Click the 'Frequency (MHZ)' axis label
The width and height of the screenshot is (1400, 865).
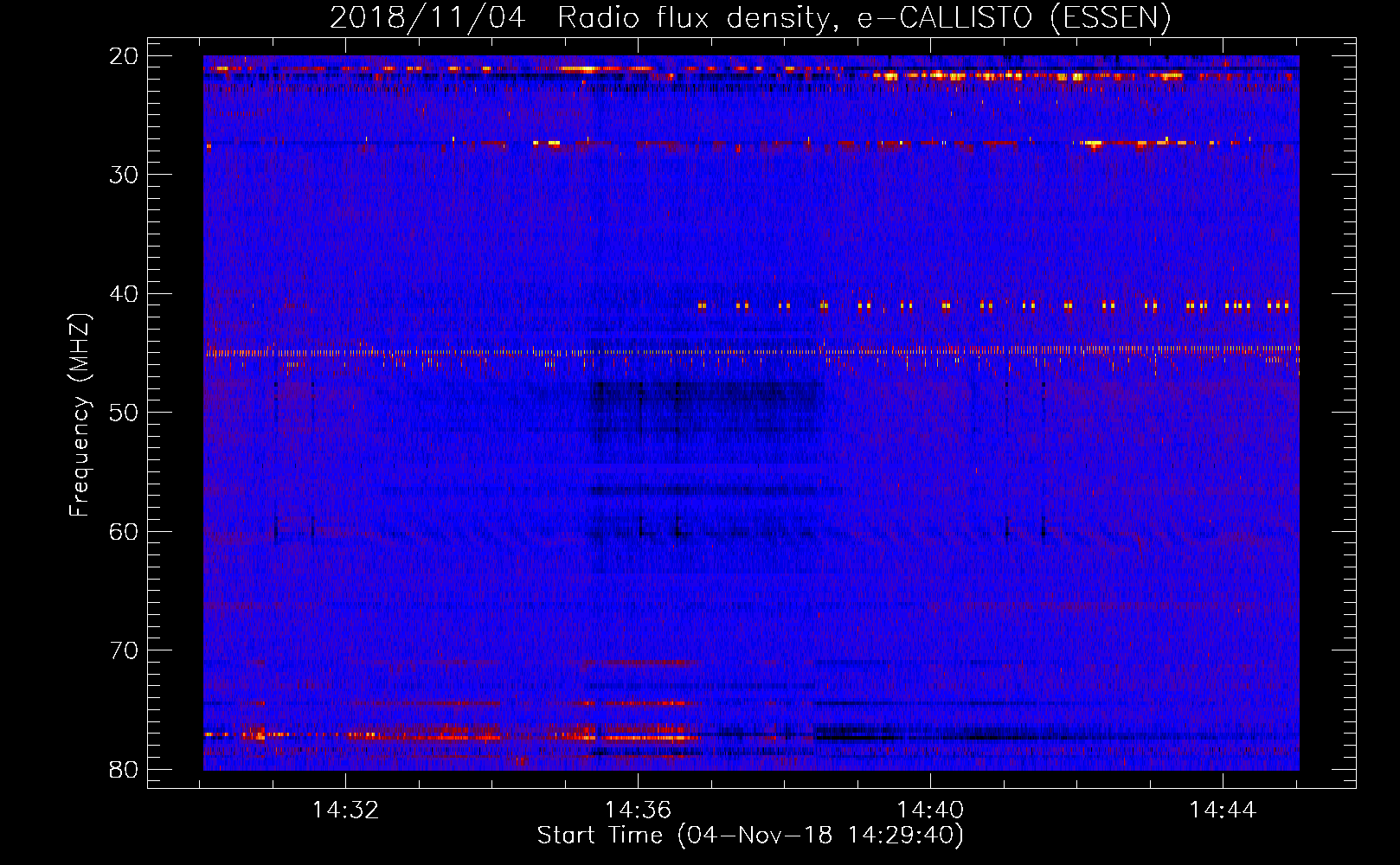[80, 415]
